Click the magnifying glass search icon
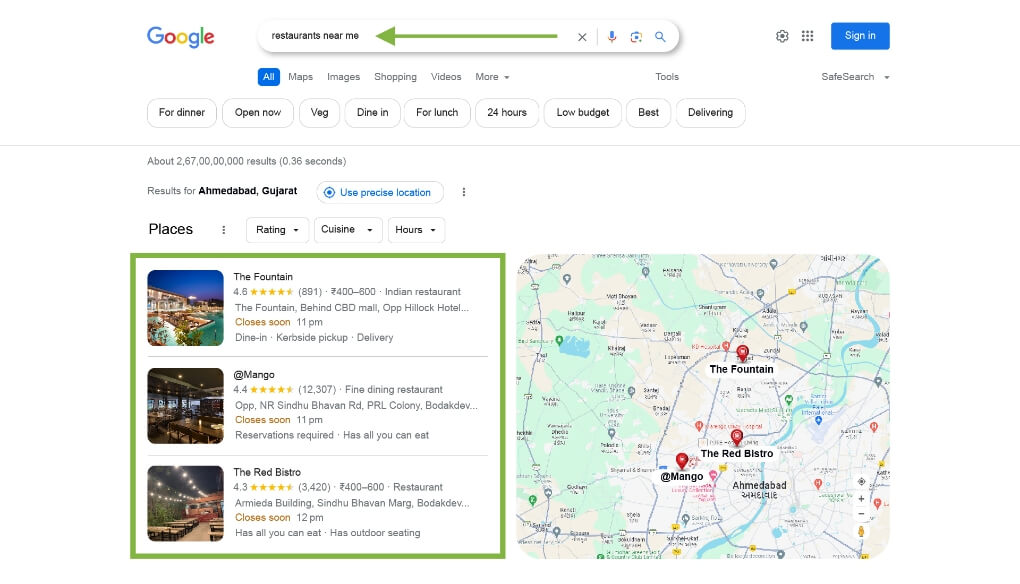The height and width of the screenshot is (584, 1020). point(660,36)
